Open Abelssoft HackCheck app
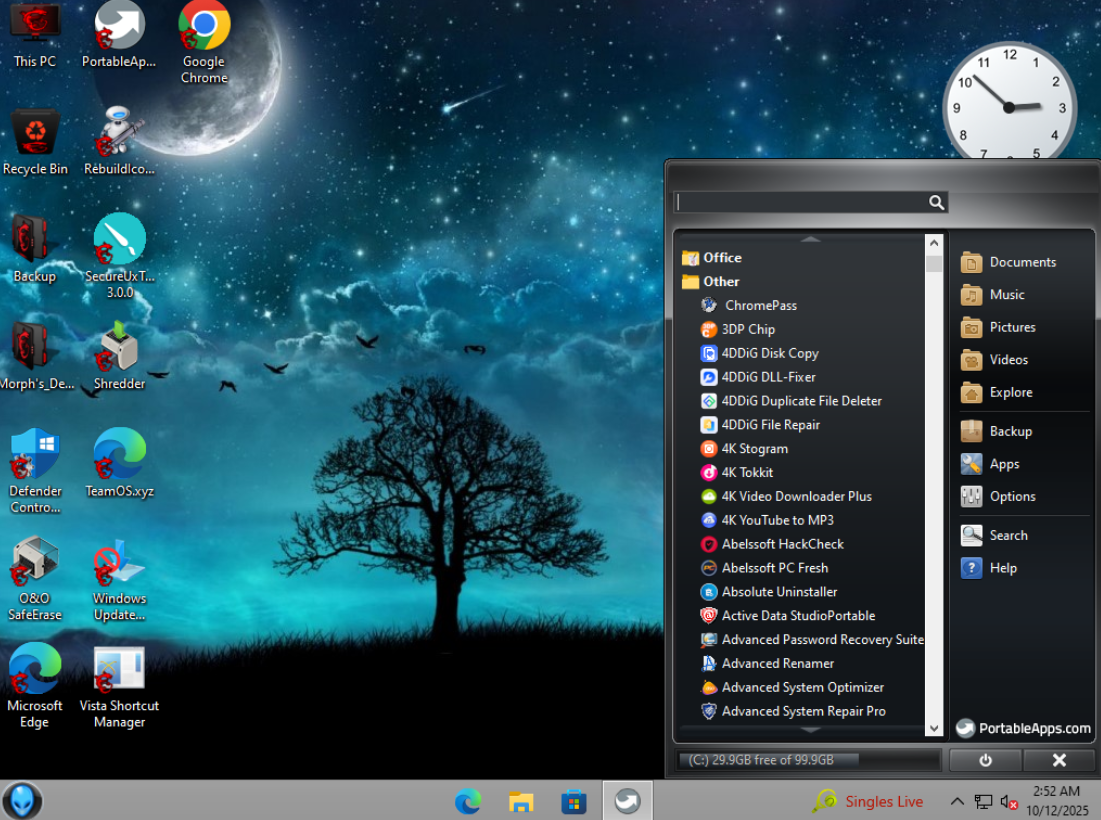Viewport: 1101px width, 820px height. coord(782,544)
